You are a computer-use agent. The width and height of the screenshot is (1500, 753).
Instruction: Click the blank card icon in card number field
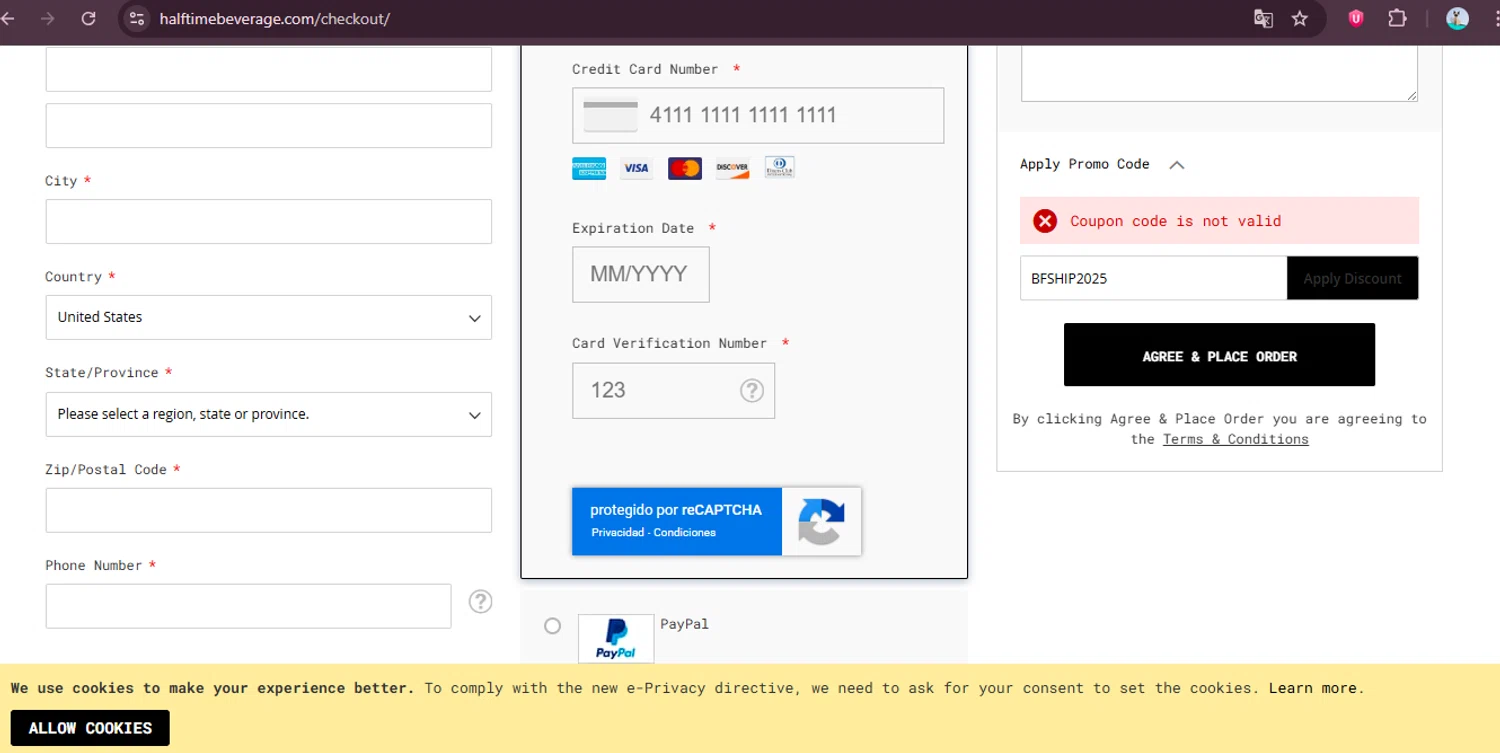610,115
